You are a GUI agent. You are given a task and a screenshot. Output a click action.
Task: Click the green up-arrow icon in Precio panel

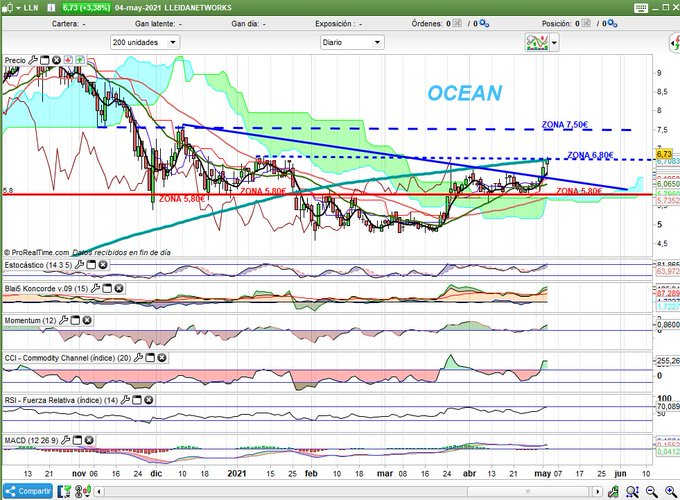[x=80, y=60]
